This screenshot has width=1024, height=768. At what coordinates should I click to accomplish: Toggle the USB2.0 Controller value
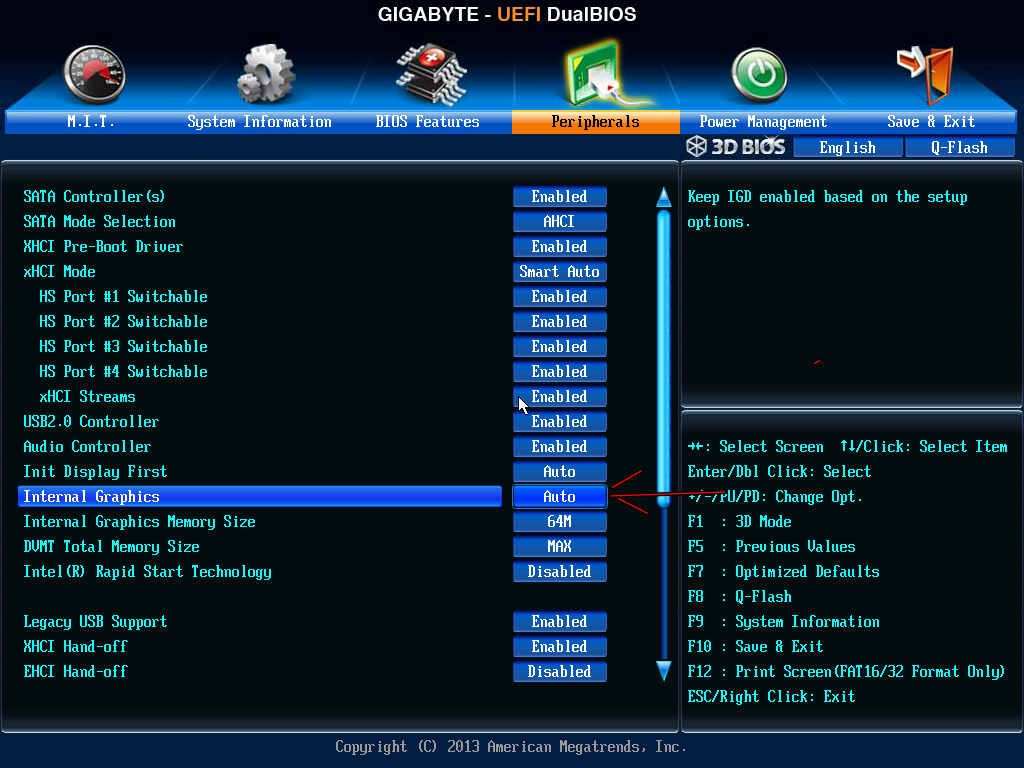coord(560,421)
